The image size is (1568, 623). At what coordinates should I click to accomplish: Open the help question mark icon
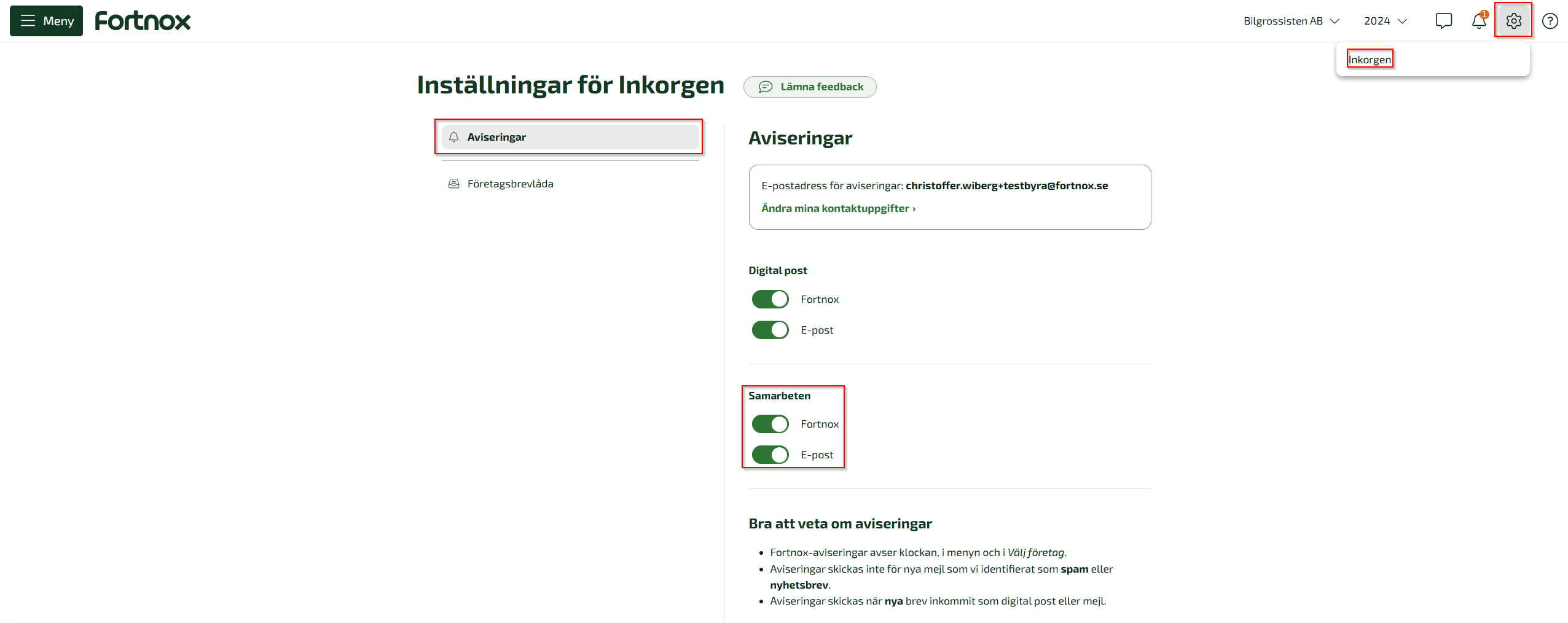pyautogui.click(x=1550, y=20)
